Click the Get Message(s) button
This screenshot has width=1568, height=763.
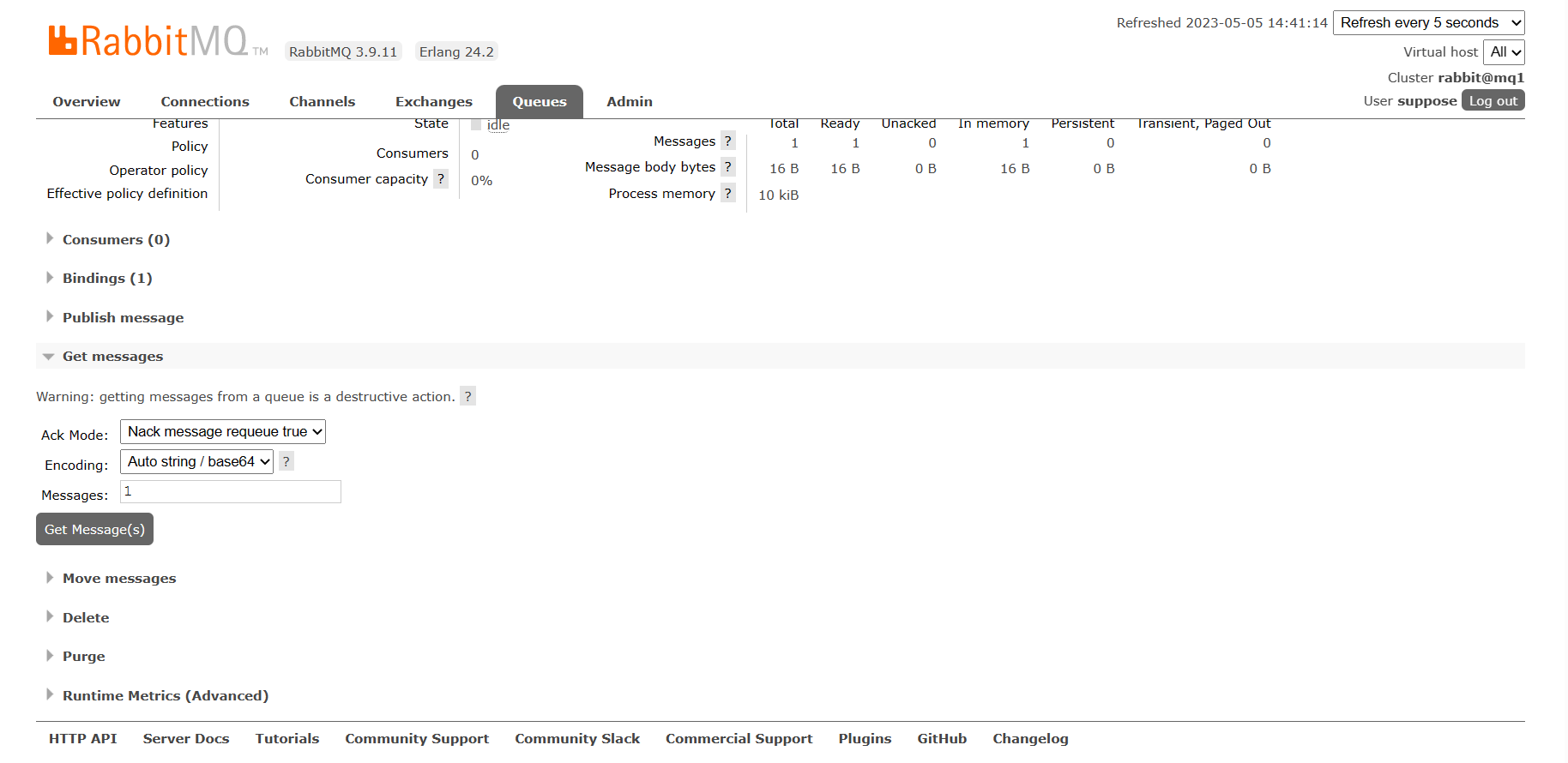[94, 529]
